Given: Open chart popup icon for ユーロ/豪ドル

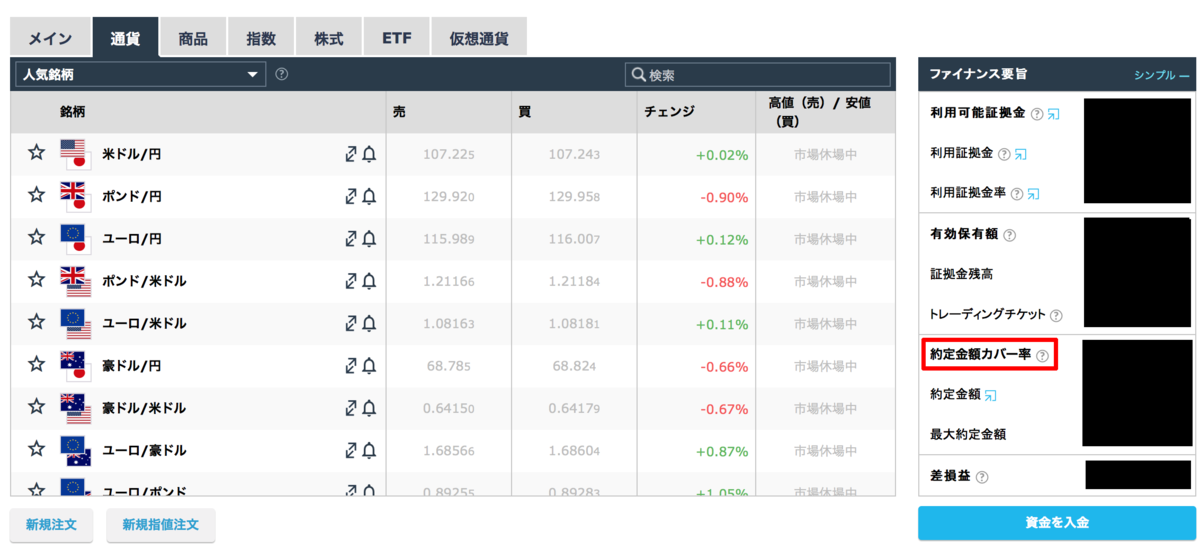Looking at the screenshot, I should 351,450.
